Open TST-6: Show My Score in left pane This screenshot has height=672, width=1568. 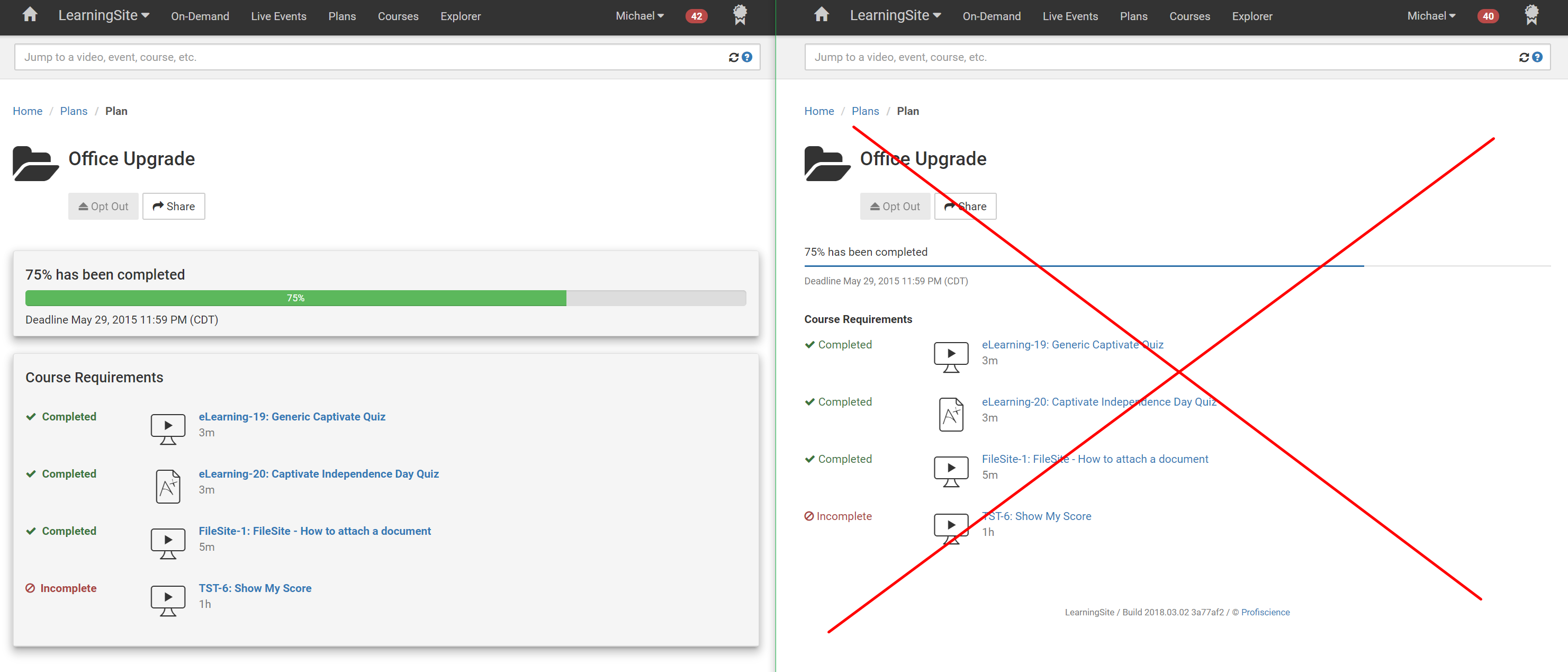point(255,588)
